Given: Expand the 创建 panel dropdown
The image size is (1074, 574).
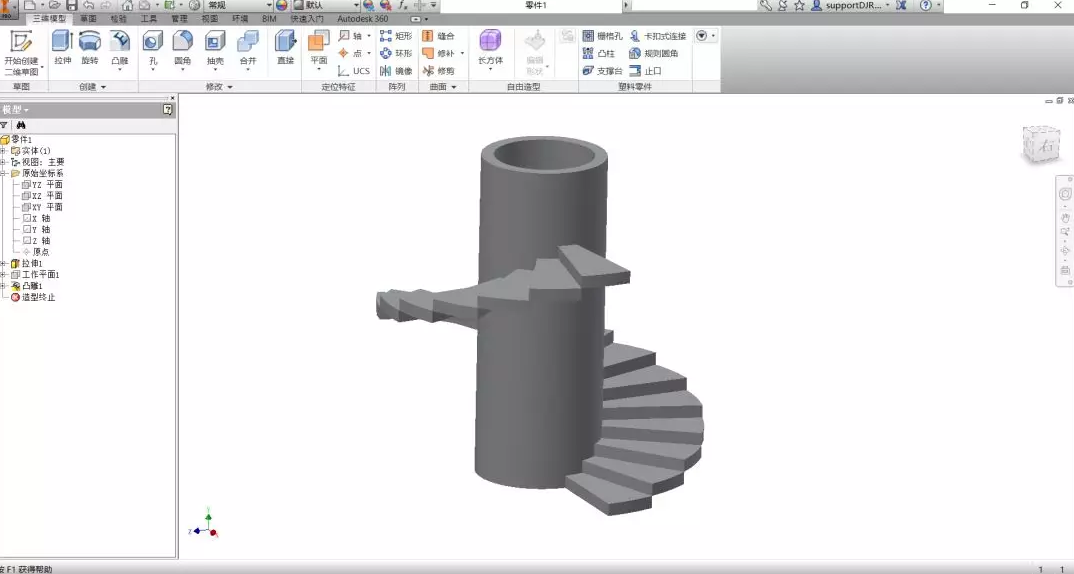Looking at the screenshot, I should click(92, 87).
